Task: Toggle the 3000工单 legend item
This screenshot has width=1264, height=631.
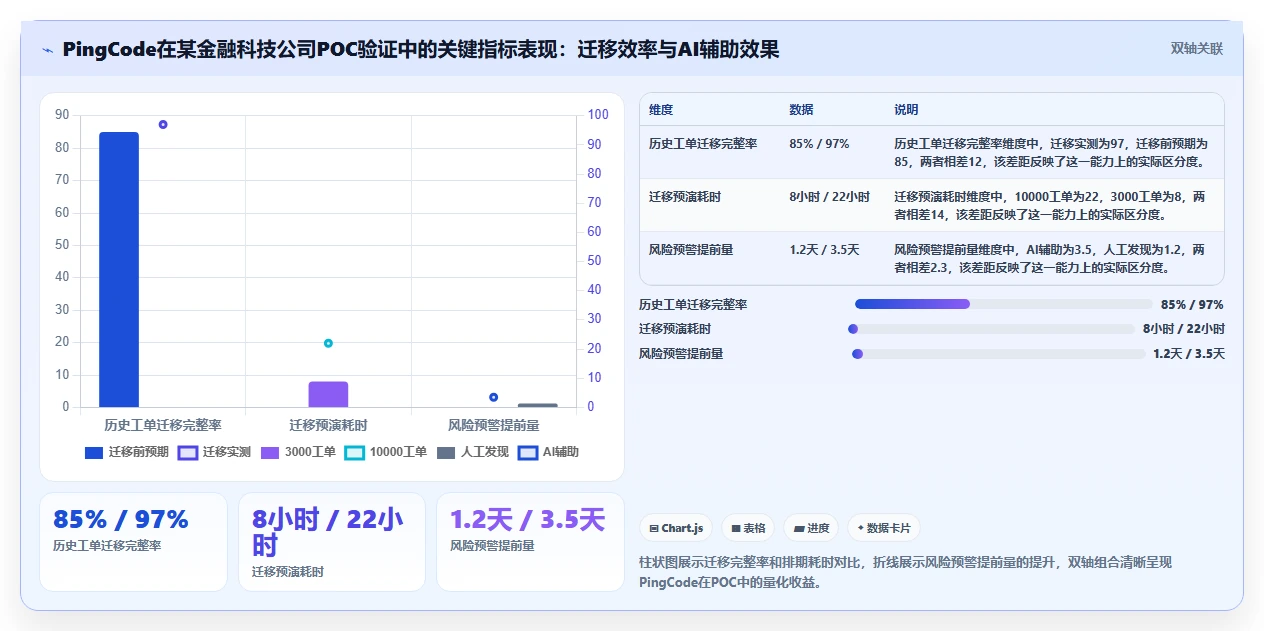Action: point(298,452)
